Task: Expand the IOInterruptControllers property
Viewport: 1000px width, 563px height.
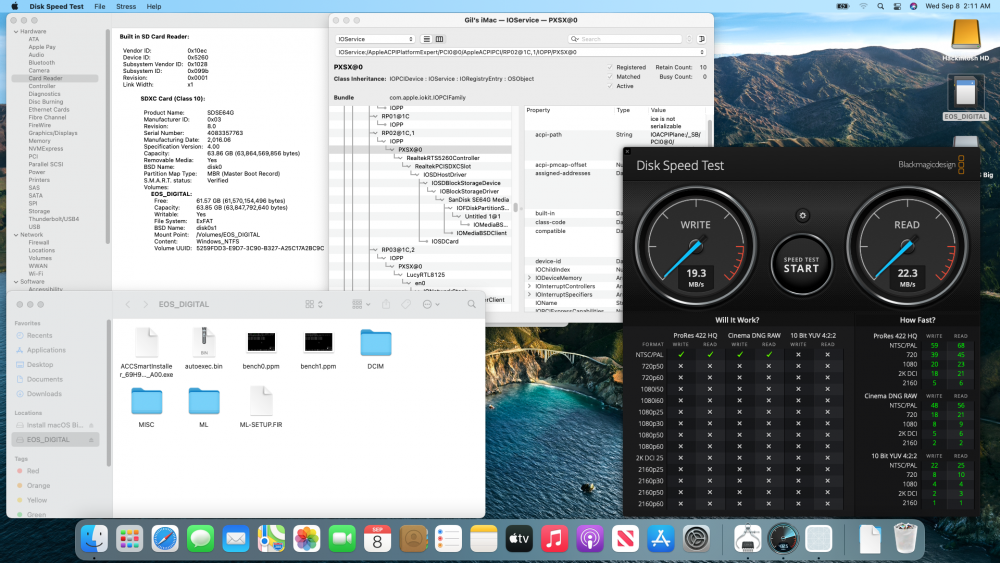Action: [x=529, y=286]
